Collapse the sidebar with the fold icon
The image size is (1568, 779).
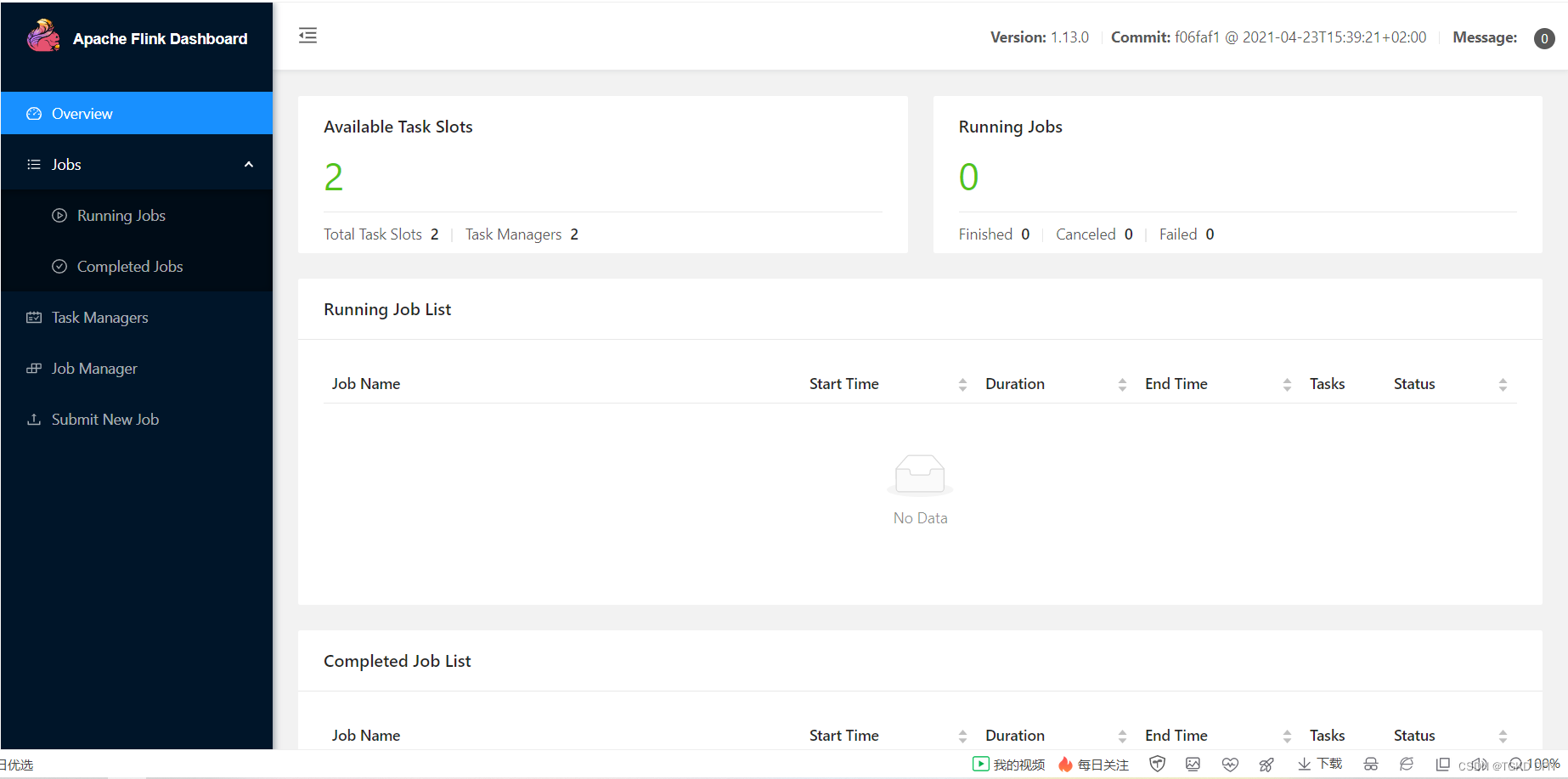(x=307, y=36)
